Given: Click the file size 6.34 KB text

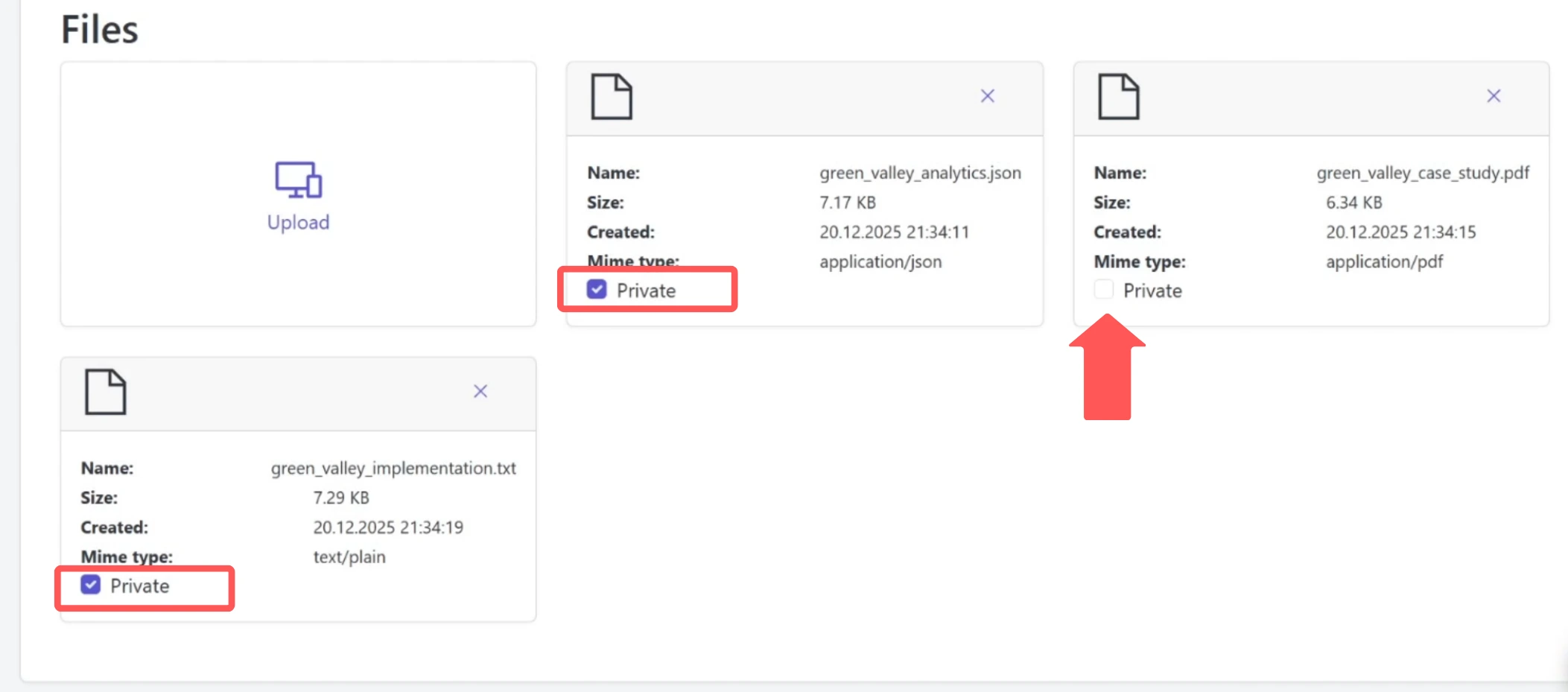Looking at the screenshot, I should (x=1353, y=202).
